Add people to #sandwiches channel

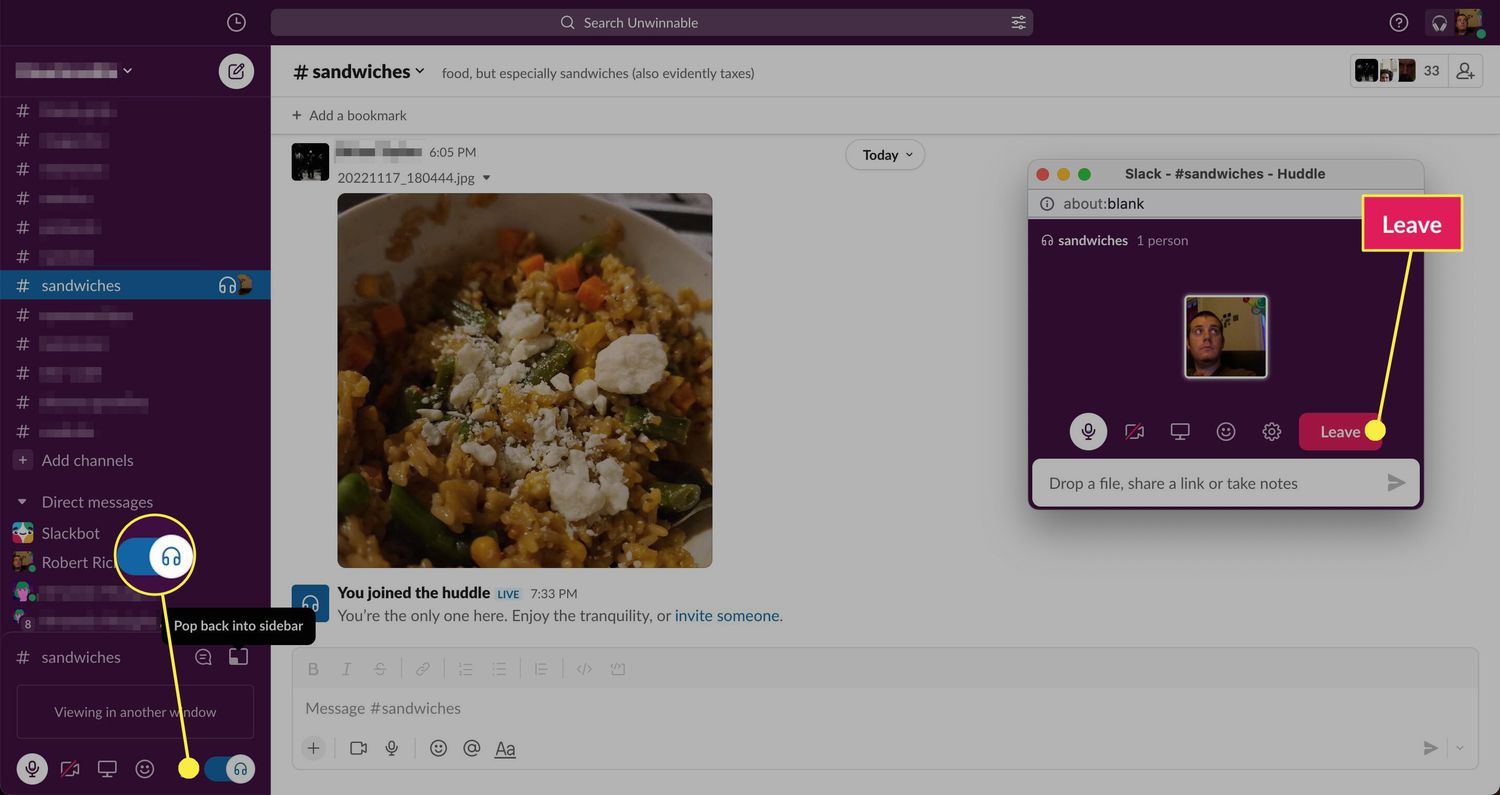(x=1465, y=71)
